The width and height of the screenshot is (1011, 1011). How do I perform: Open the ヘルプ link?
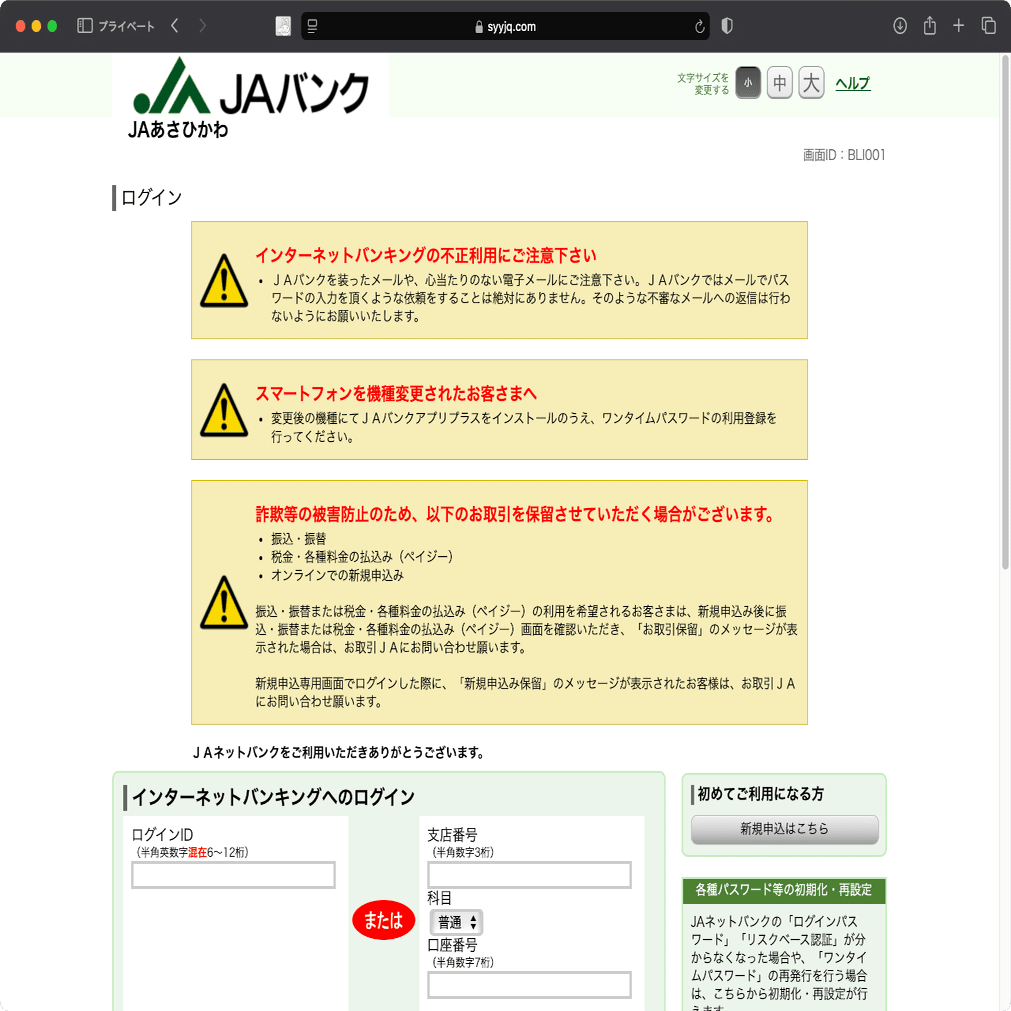pyautogui.click(x=852, y=83)
